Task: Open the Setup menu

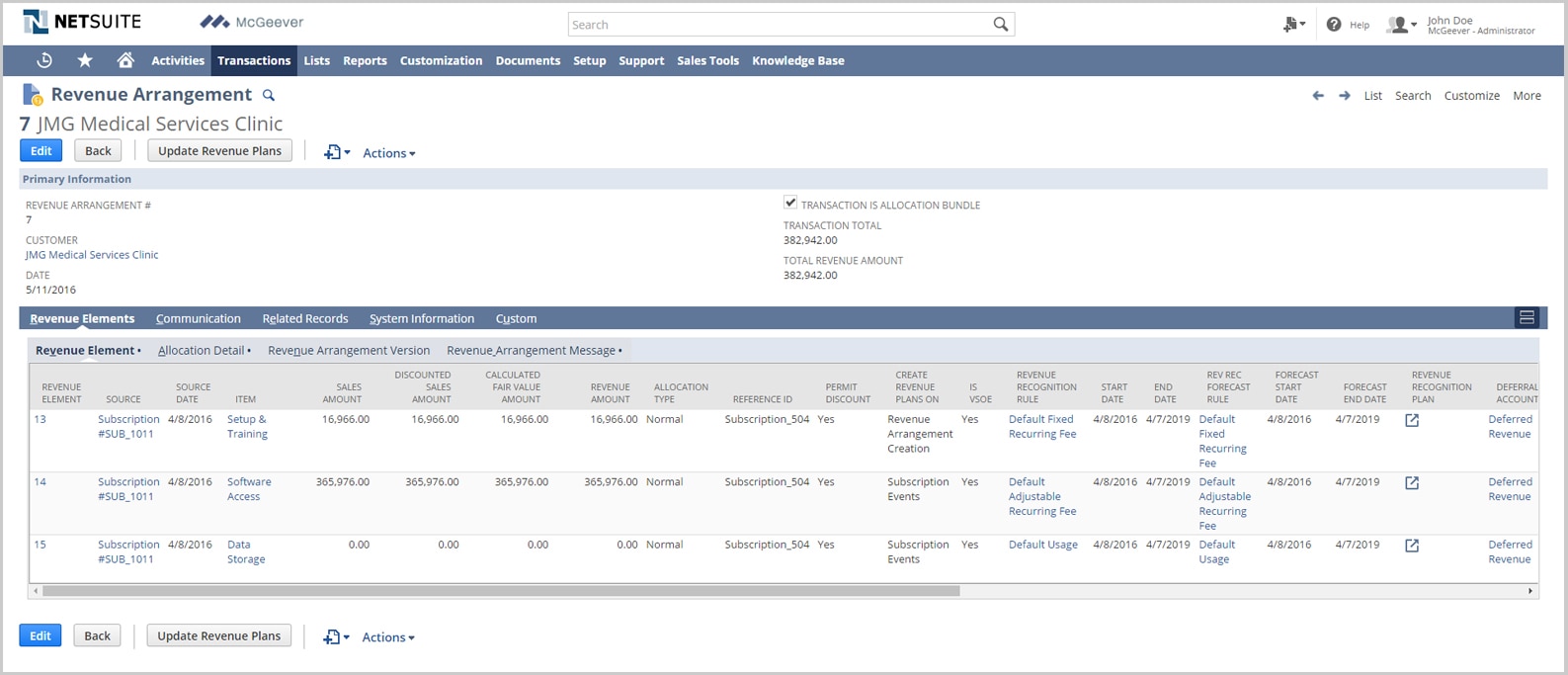Action: [590, 60]
